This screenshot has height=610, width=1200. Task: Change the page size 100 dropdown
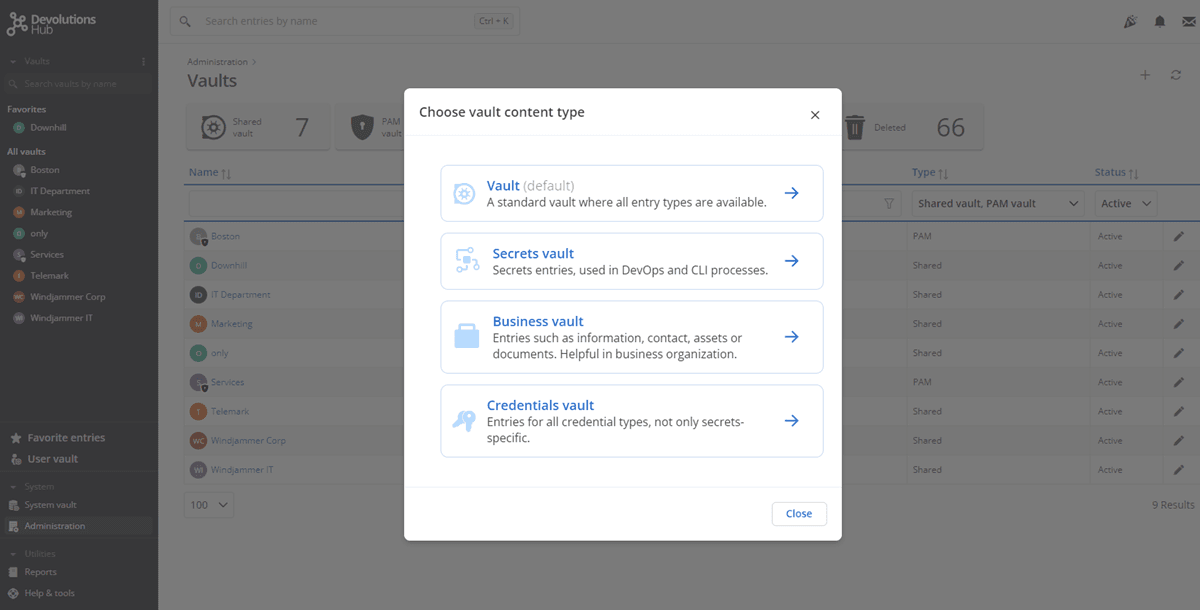point(209,505)
